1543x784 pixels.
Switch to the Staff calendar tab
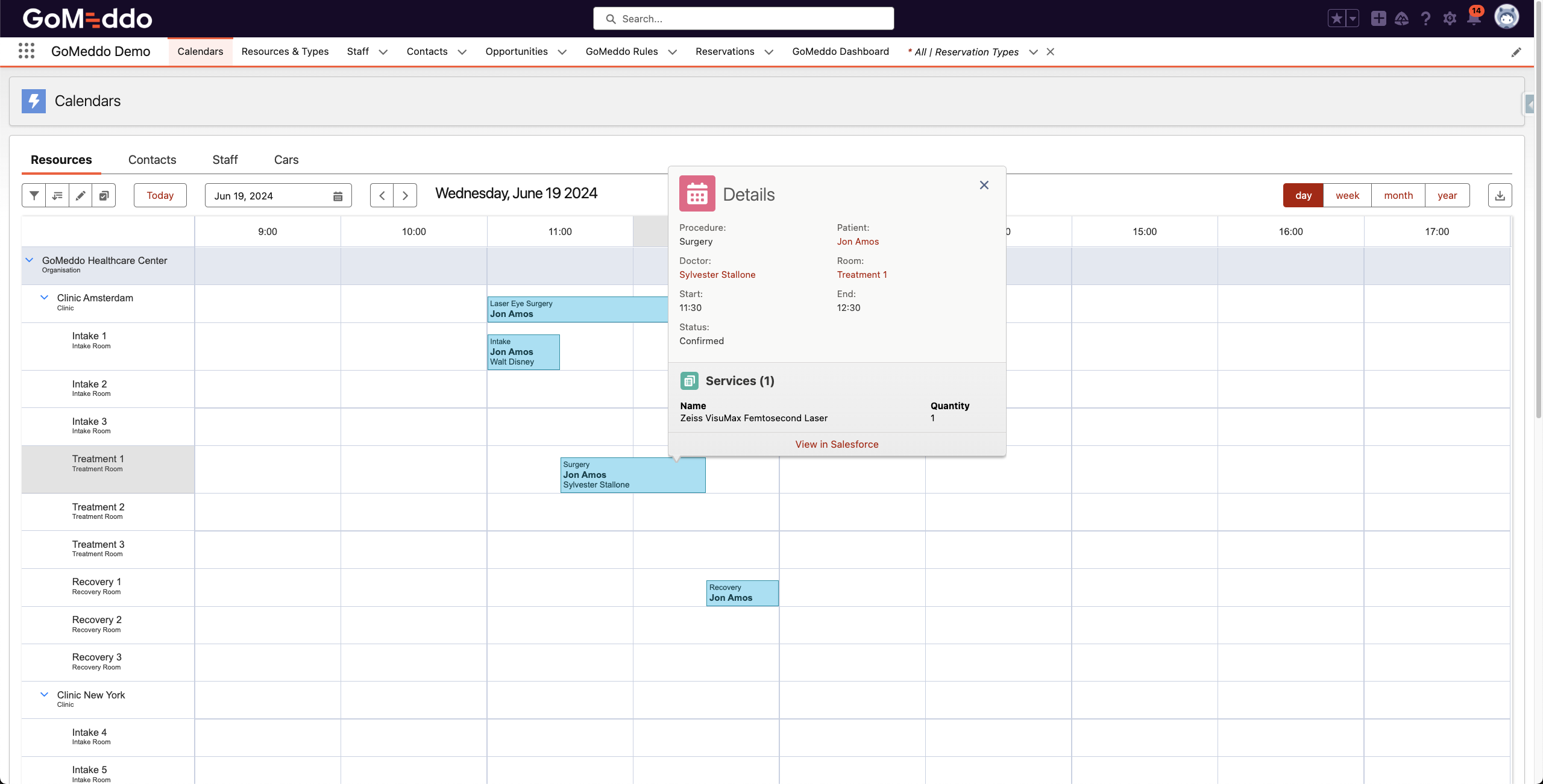click(x=225, y=160)
